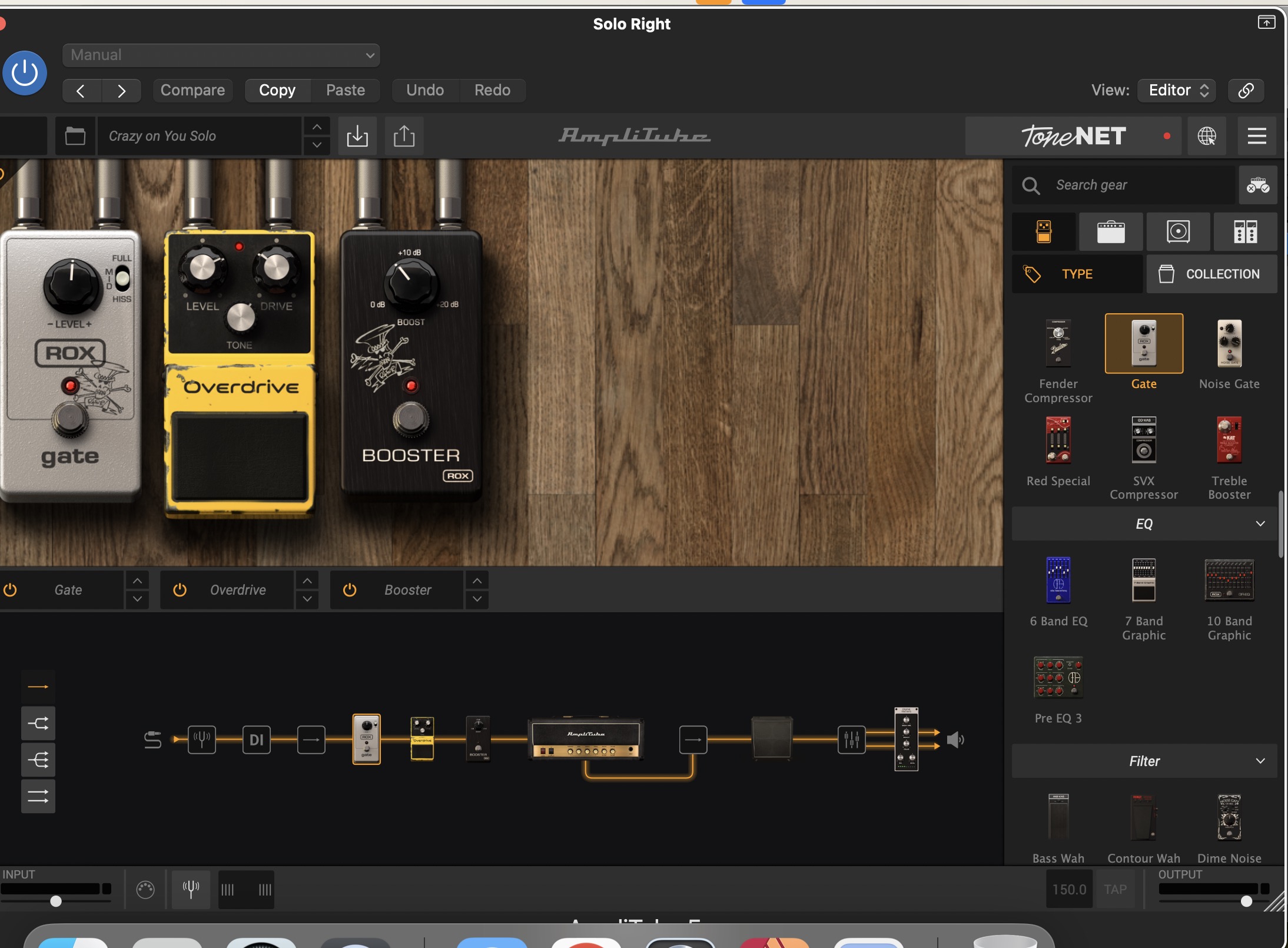Toggle the plugin power button
This screenshot has width=1288, height=948.
pyautogui.click(x=25, y=73)
